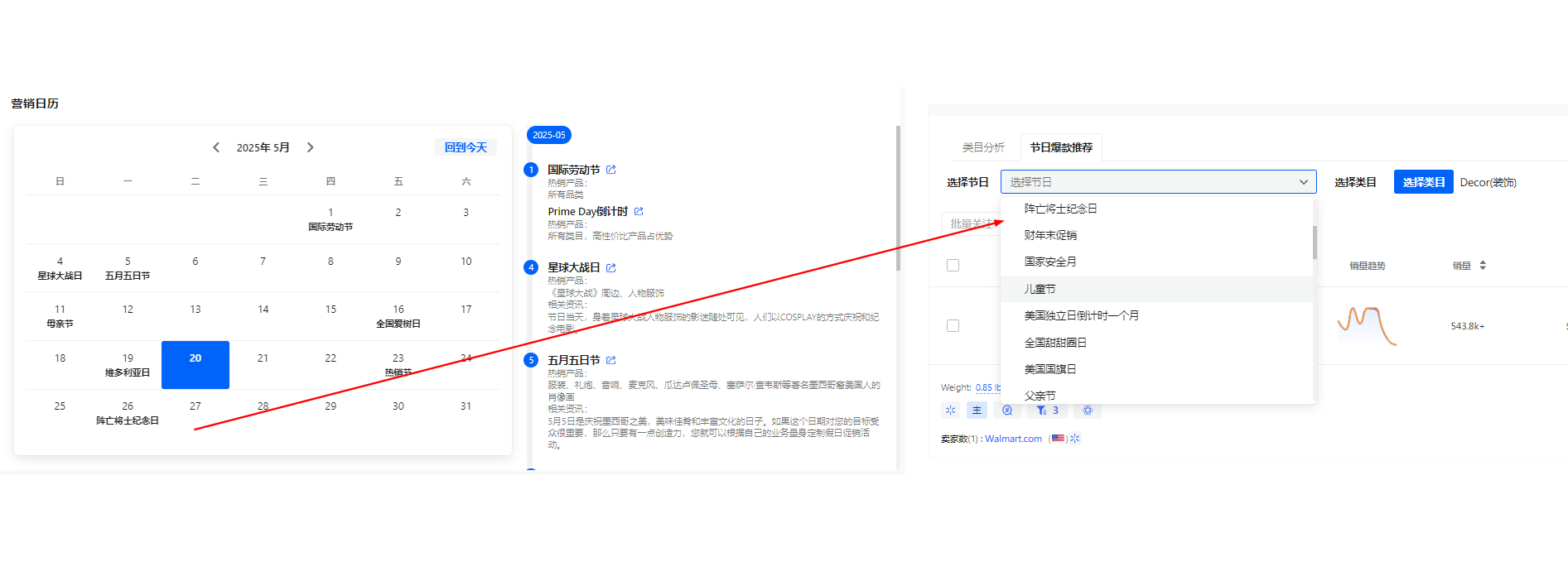Screen dimensions: 1568x562
Task: Click the 主 badge icon under Weight
Action: [977, 411]
